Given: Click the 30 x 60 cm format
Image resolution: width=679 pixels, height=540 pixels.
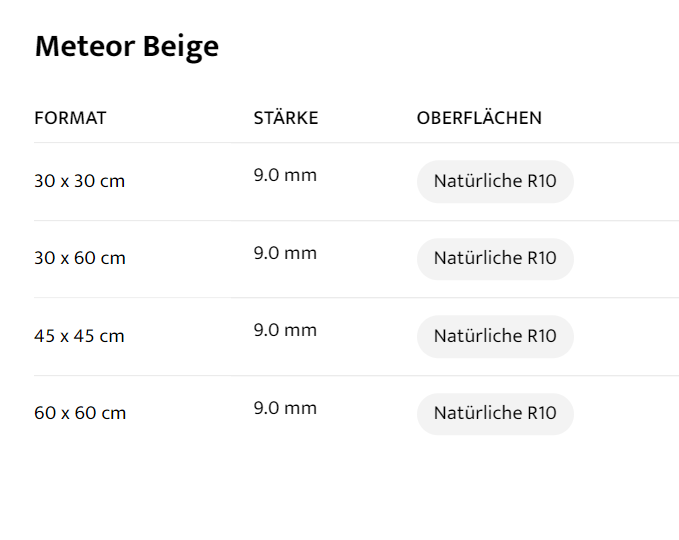Looking at the screenshot, I should (80, 258).
